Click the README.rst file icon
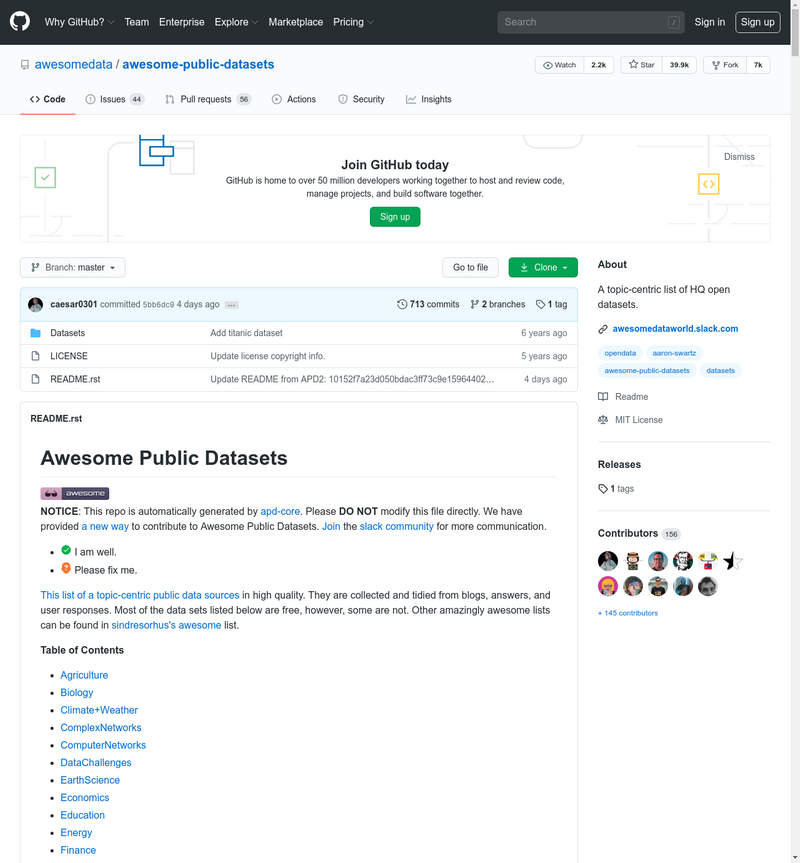 (x=36, y=379)
